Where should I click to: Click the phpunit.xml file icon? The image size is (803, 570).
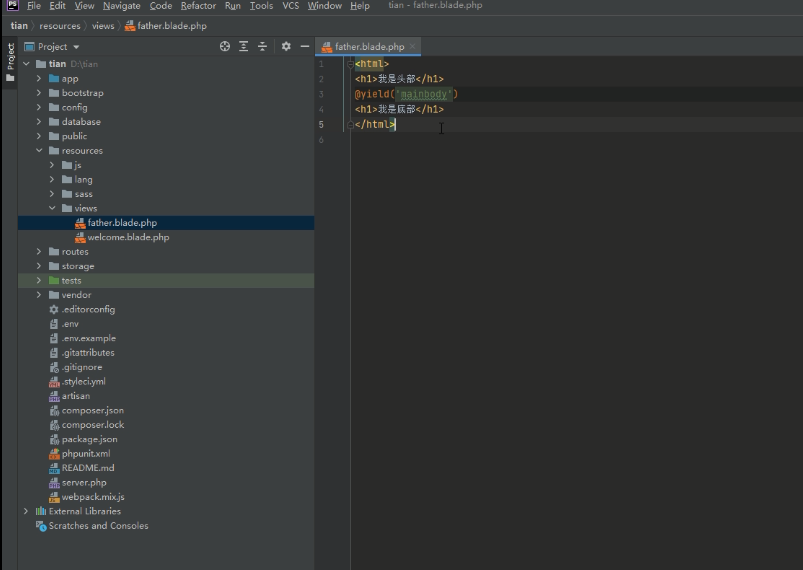click(54, 454)
